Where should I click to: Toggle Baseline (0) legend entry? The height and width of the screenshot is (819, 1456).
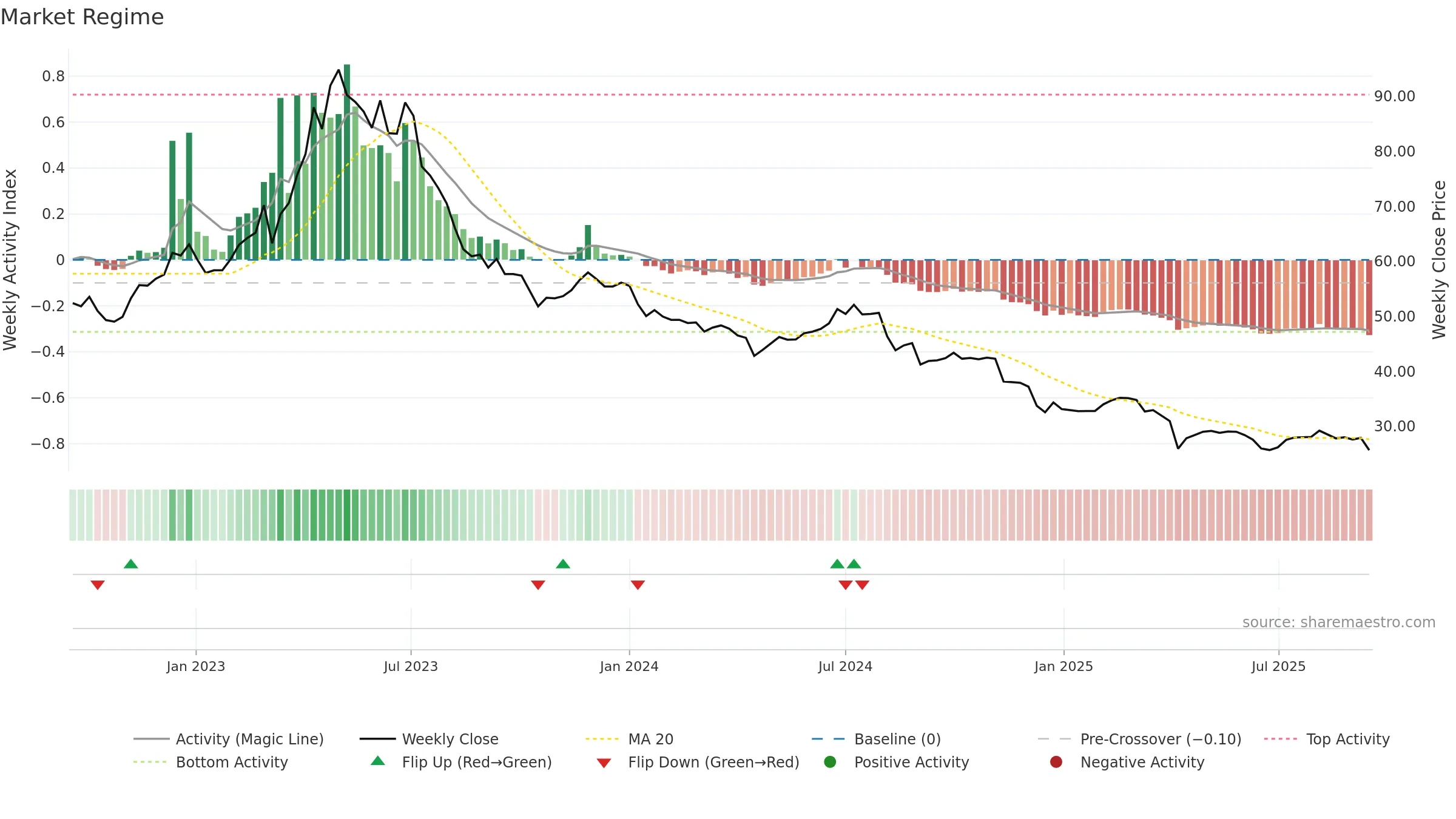[x=876, y=739]
